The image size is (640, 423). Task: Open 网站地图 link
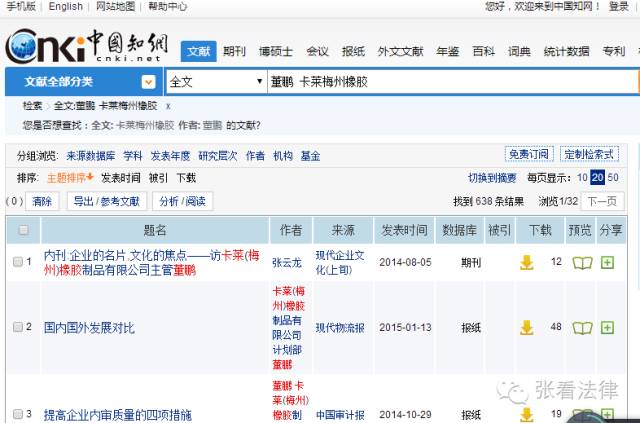click(116, 7)
